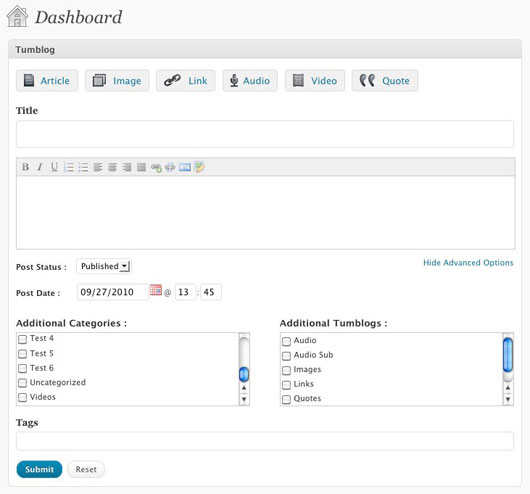Tick the Audio Sub tumblog checkbox
The height and width of the screenshot is (494, 530).
click(286, 356)
